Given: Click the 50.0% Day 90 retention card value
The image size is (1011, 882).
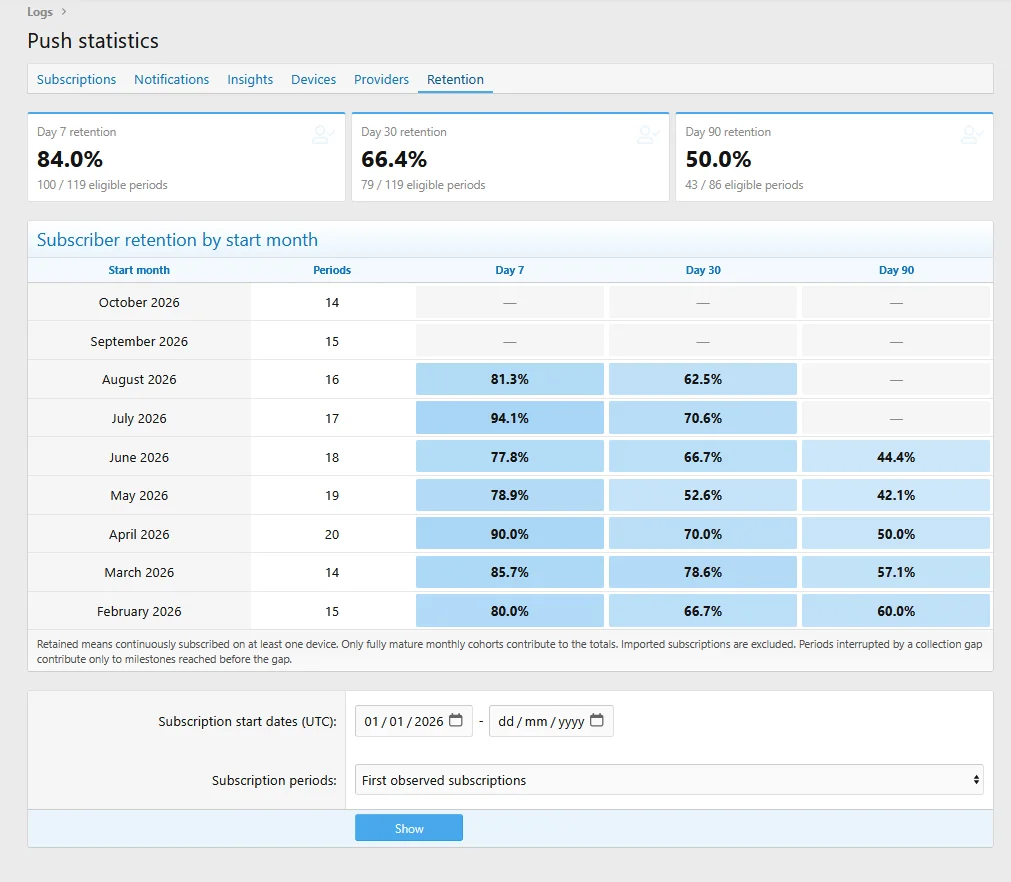Looking at the screenshot, I should 718,159.
